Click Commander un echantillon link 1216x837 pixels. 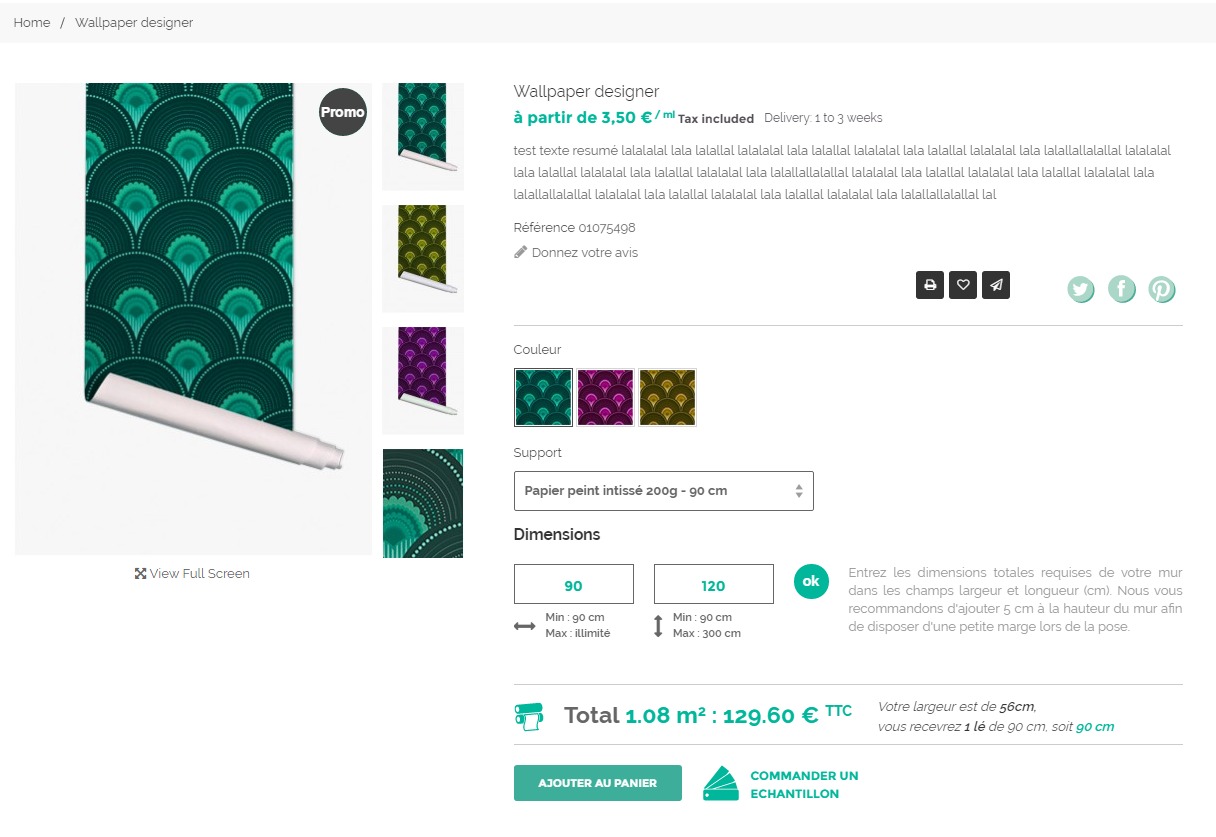[x=804, y=784]
